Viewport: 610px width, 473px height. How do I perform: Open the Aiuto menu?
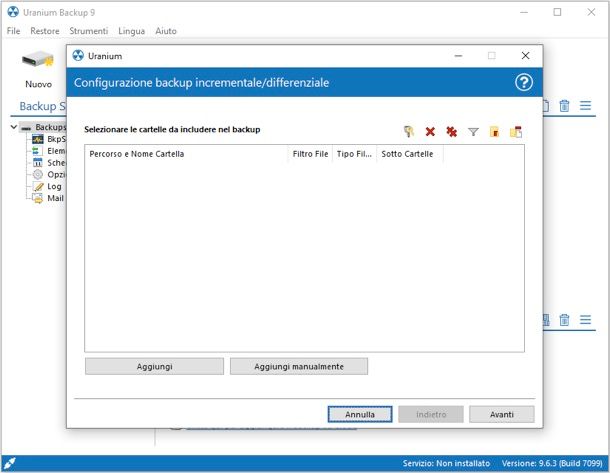(166, 31)
